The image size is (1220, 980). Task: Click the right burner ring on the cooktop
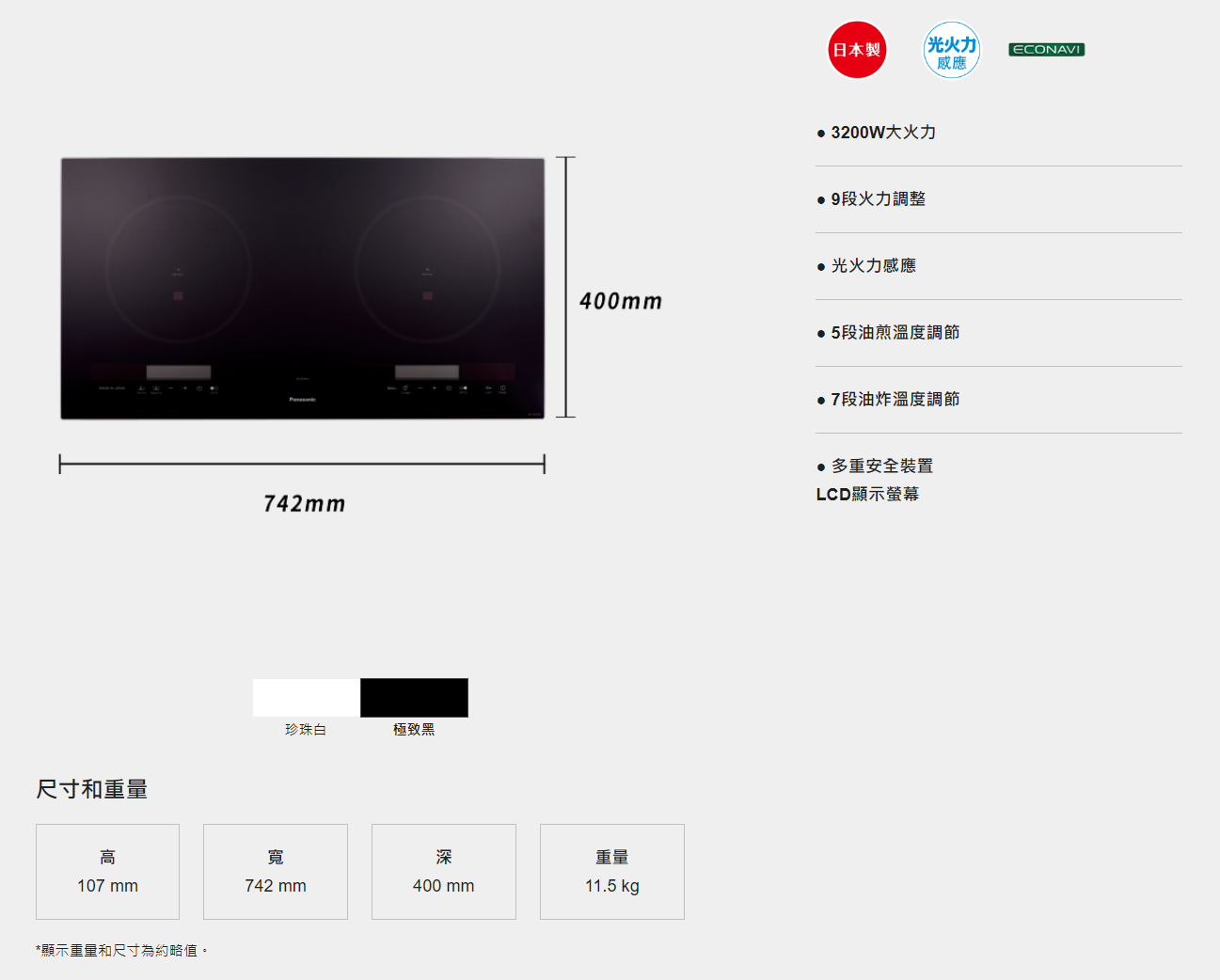tap(427, 270)
